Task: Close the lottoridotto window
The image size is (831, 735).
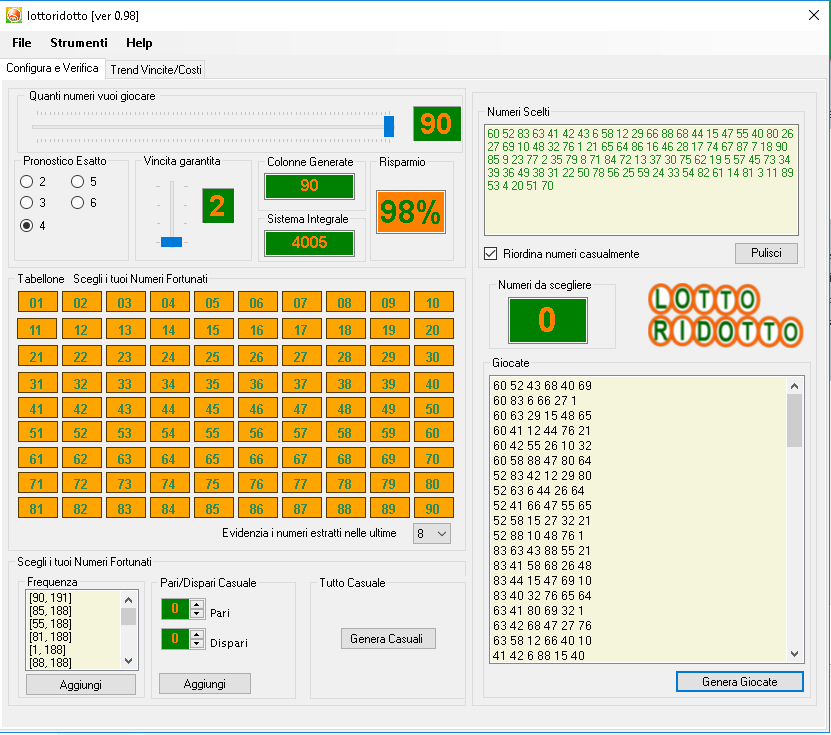Action: (814, 15)
